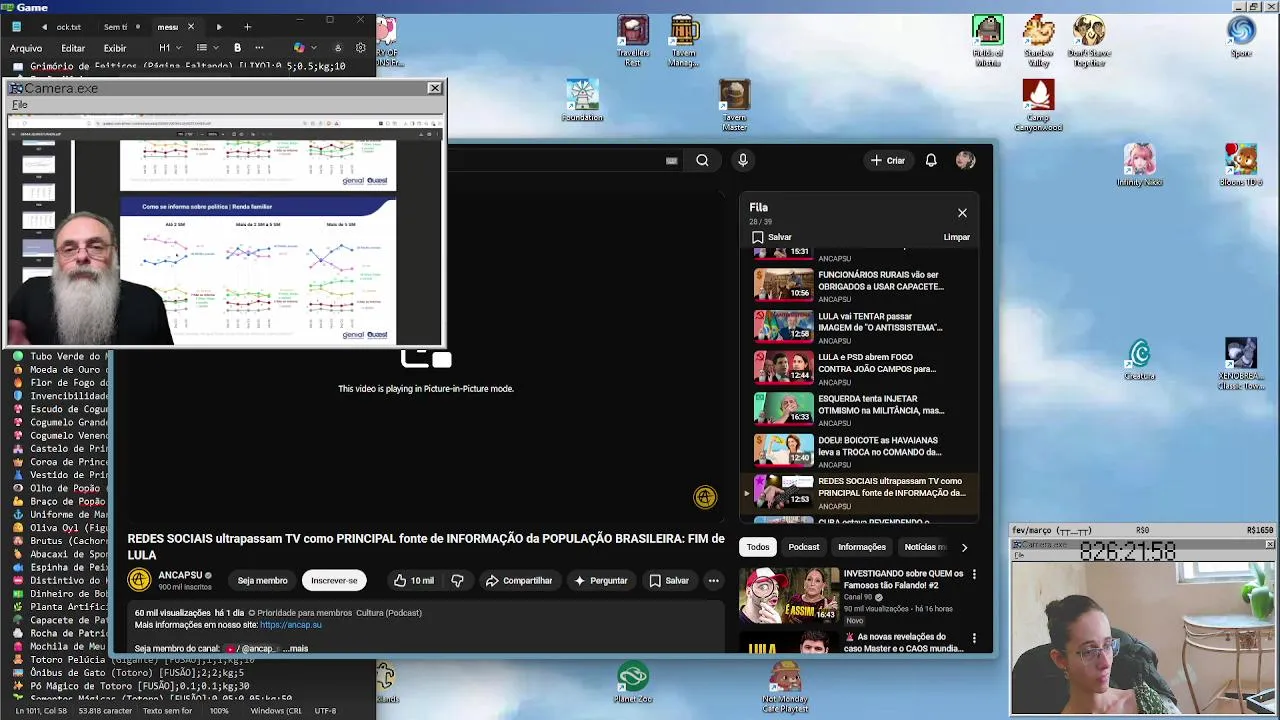Open Notepad settings gear
Image resolution: width=1280 pixels, height=720 pixels.
[x=360, y=48]
